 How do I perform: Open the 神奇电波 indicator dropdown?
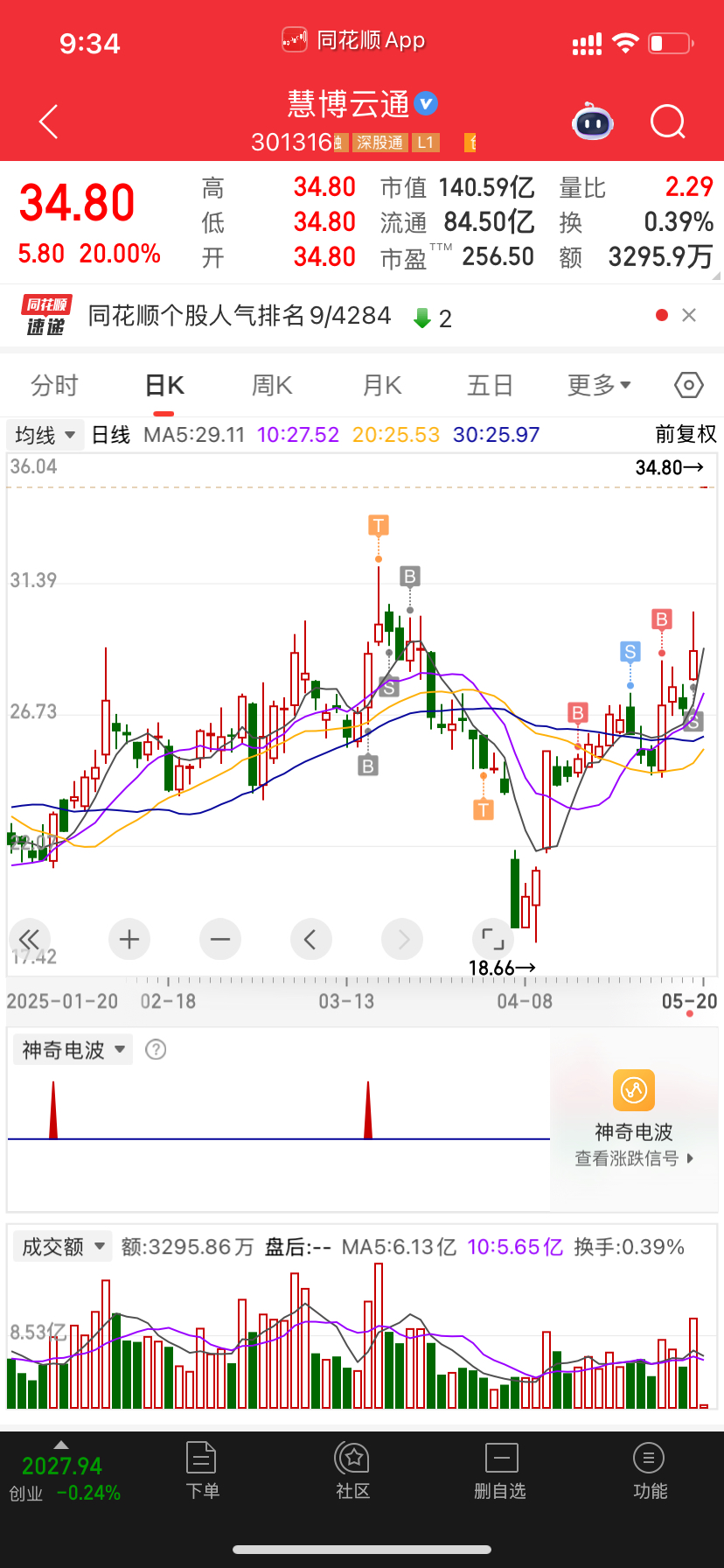coord(73,1049)
